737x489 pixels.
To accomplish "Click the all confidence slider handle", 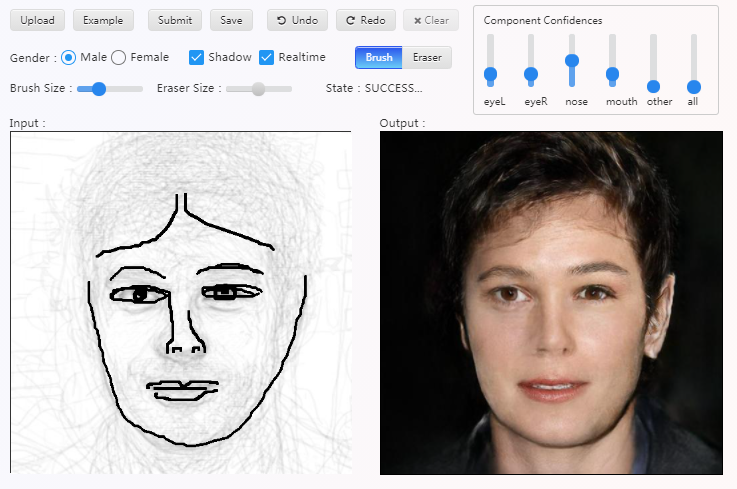I will click(x=694, y=87).
